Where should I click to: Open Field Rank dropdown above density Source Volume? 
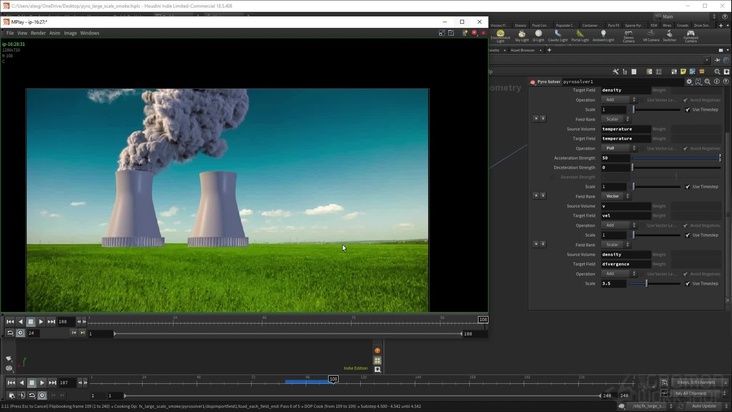(615, 244)
